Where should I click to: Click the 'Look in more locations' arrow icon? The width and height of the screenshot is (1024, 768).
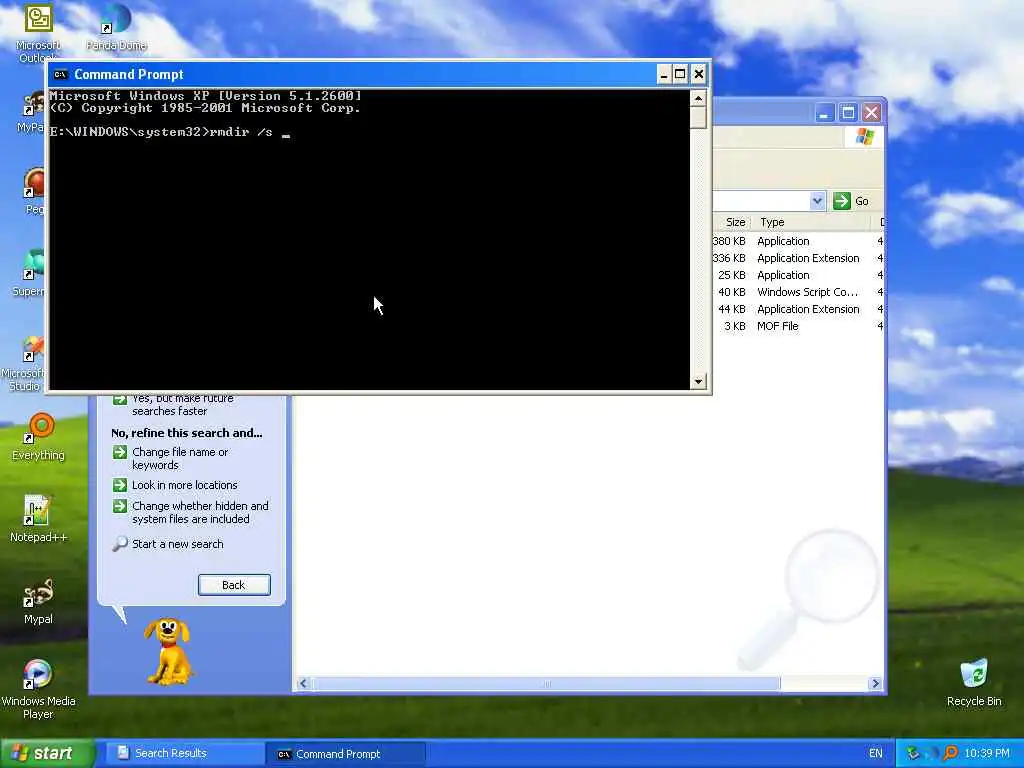pos(120,485)
